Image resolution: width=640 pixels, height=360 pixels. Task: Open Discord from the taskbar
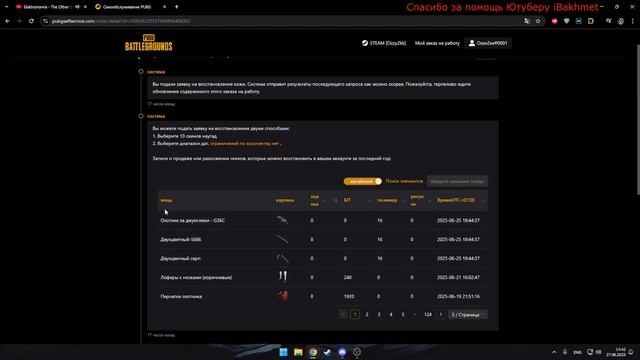click(342, 352)
